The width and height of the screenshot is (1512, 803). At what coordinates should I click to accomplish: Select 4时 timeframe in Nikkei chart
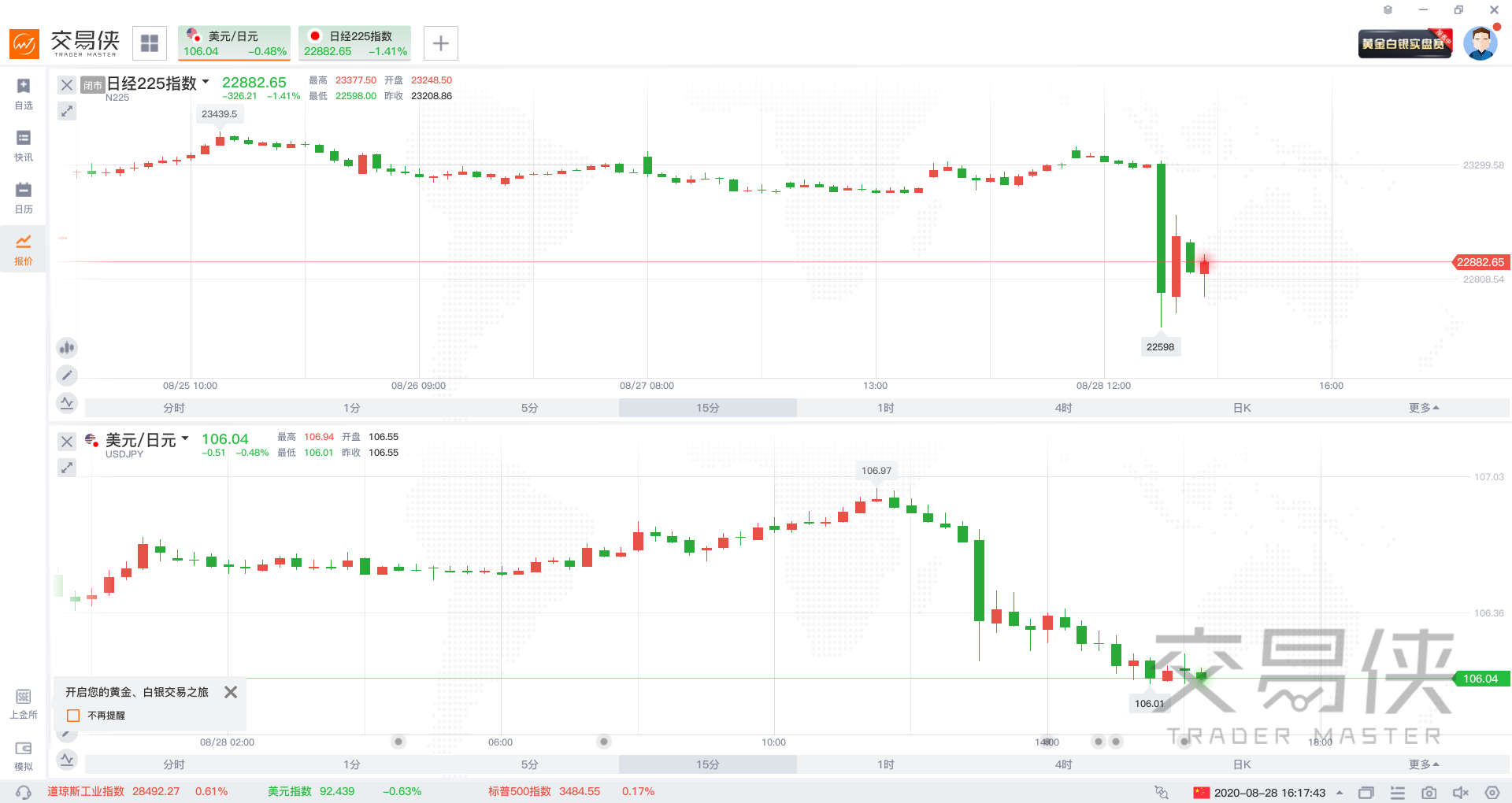pyautogui.click(x=1064, y=408)
